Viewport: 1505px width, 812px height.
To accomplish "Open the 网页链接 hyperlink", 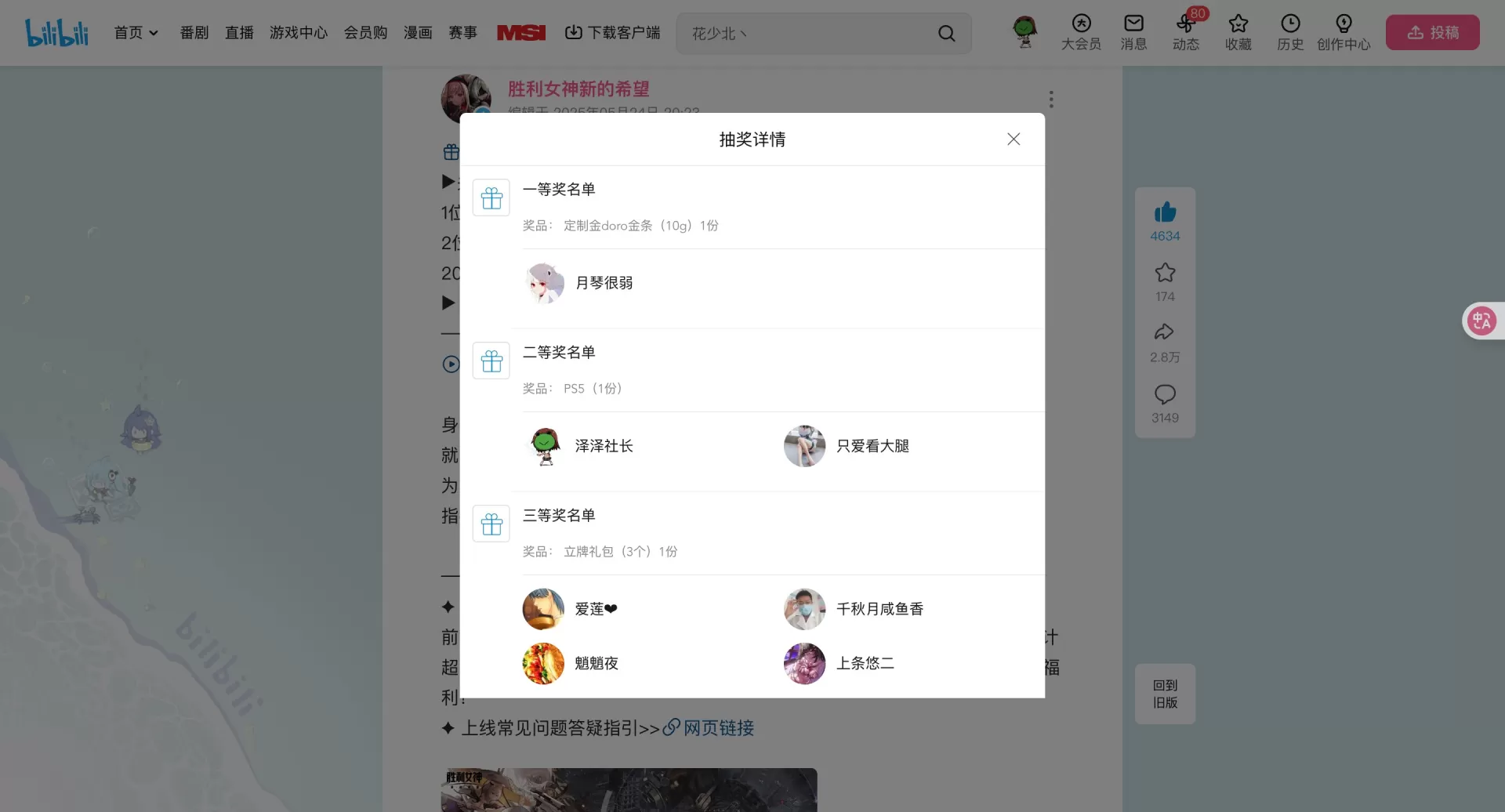I will (709, 728).
